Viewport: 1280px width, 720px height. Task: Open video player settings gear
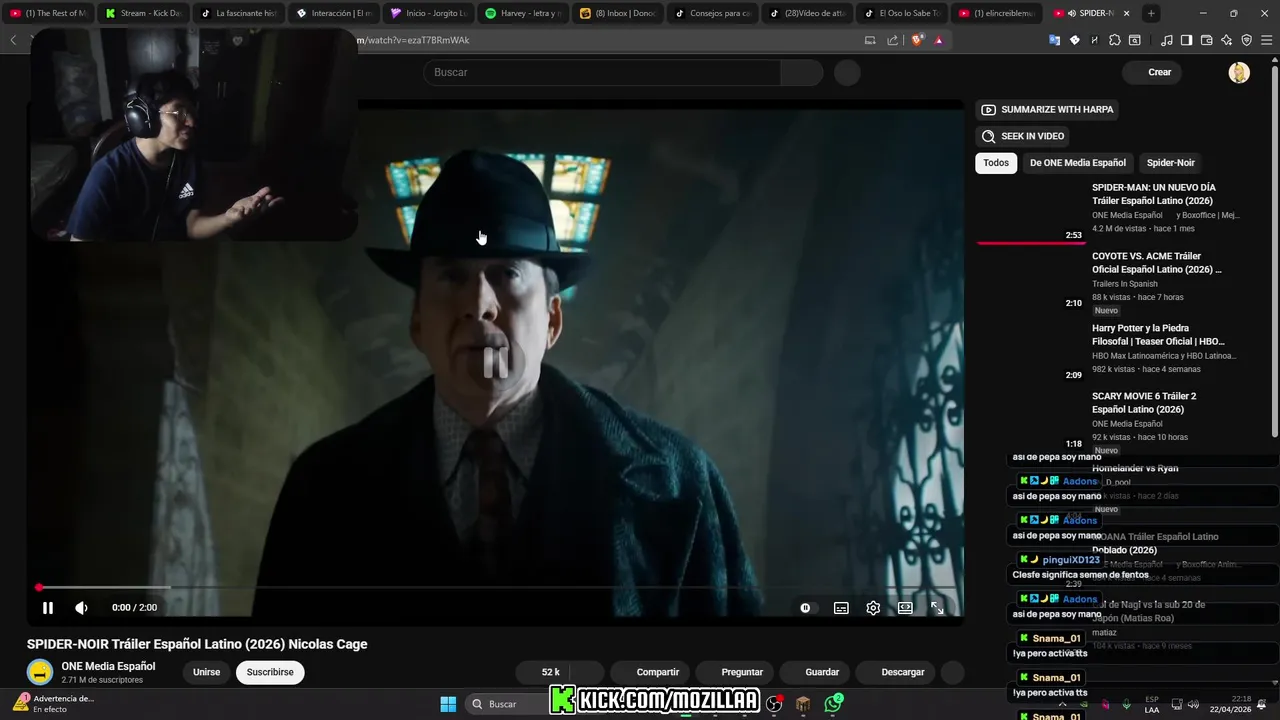coord(873,607)
